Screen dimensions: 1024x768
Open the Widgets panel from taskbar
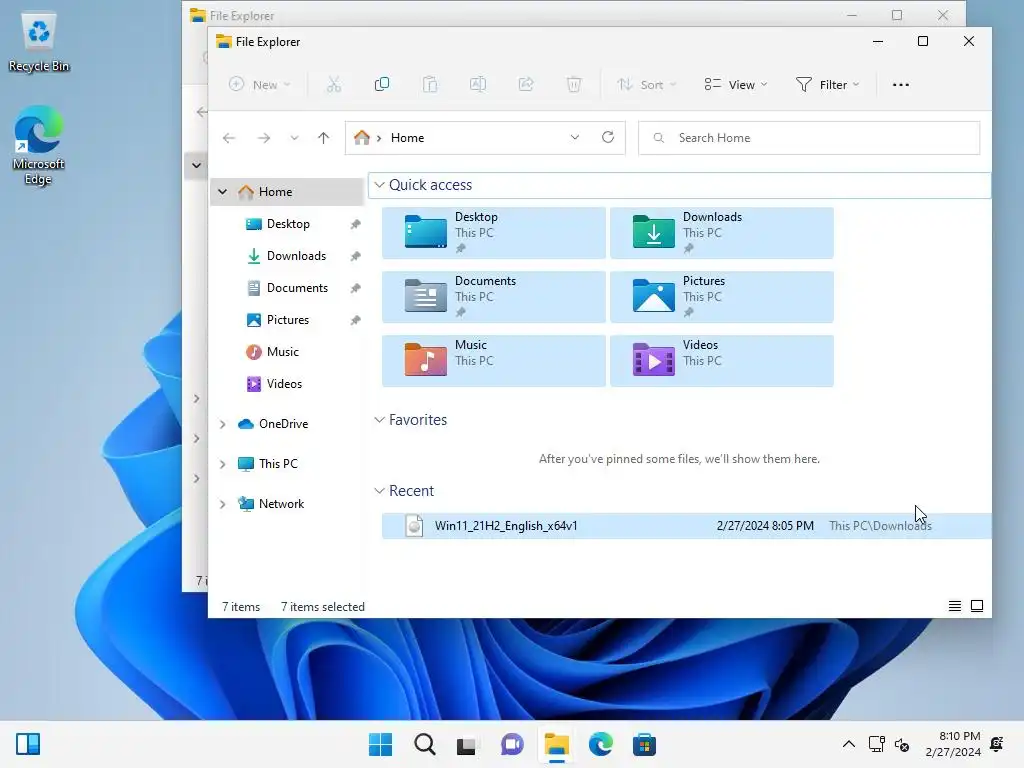pos(28,744)
